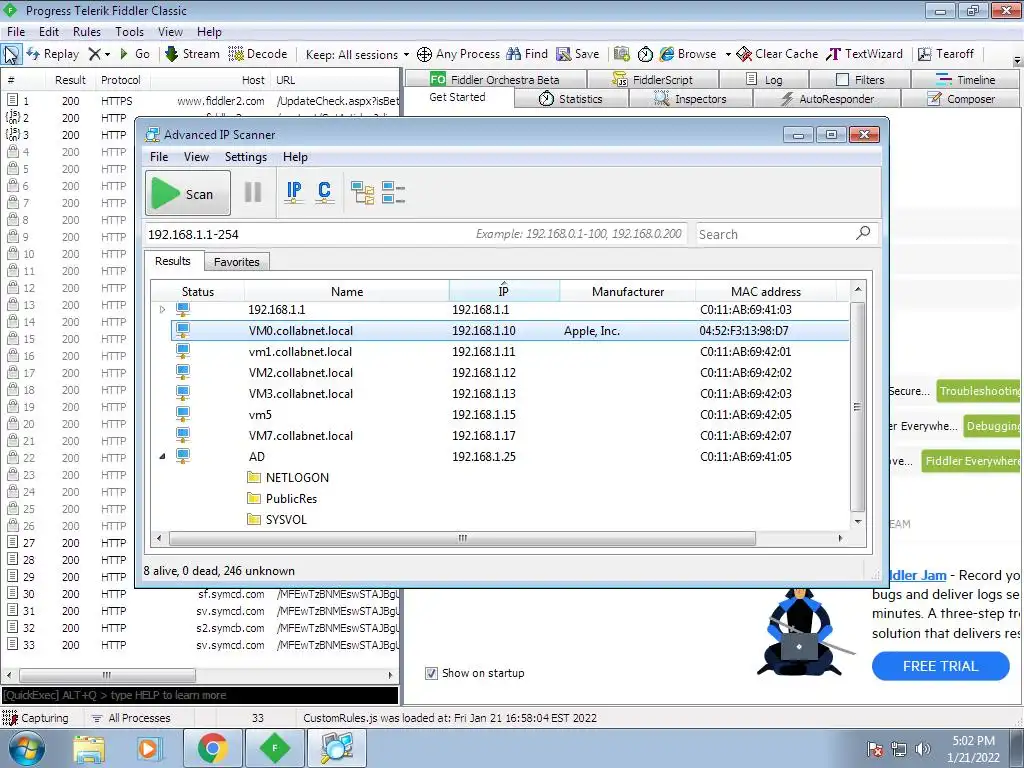
Task: Click the results vertical scrollbar thumb
Action: (x=857, y=407)
